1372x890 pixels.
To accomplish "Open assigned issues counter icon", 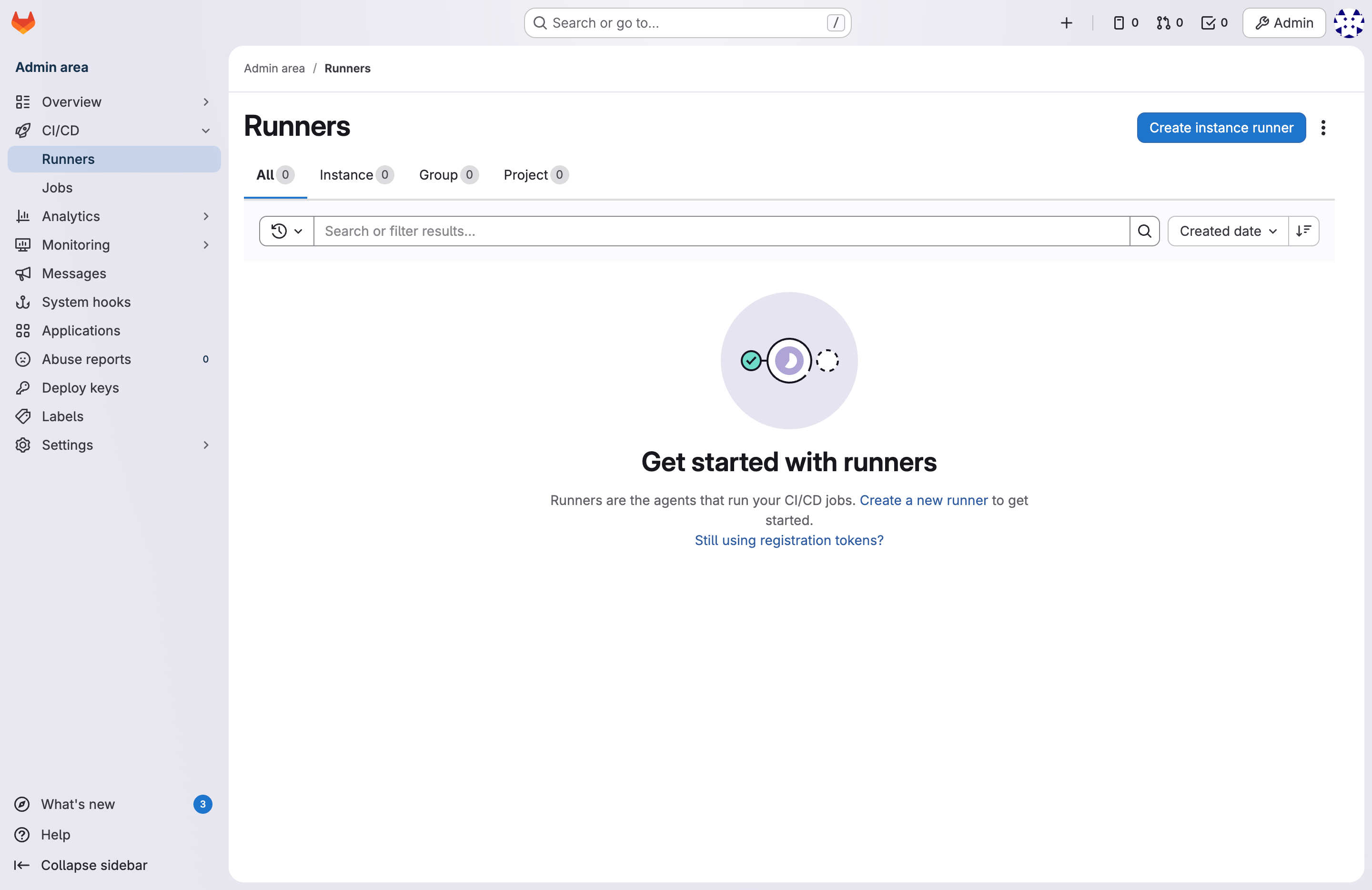I will point(1125,22).
